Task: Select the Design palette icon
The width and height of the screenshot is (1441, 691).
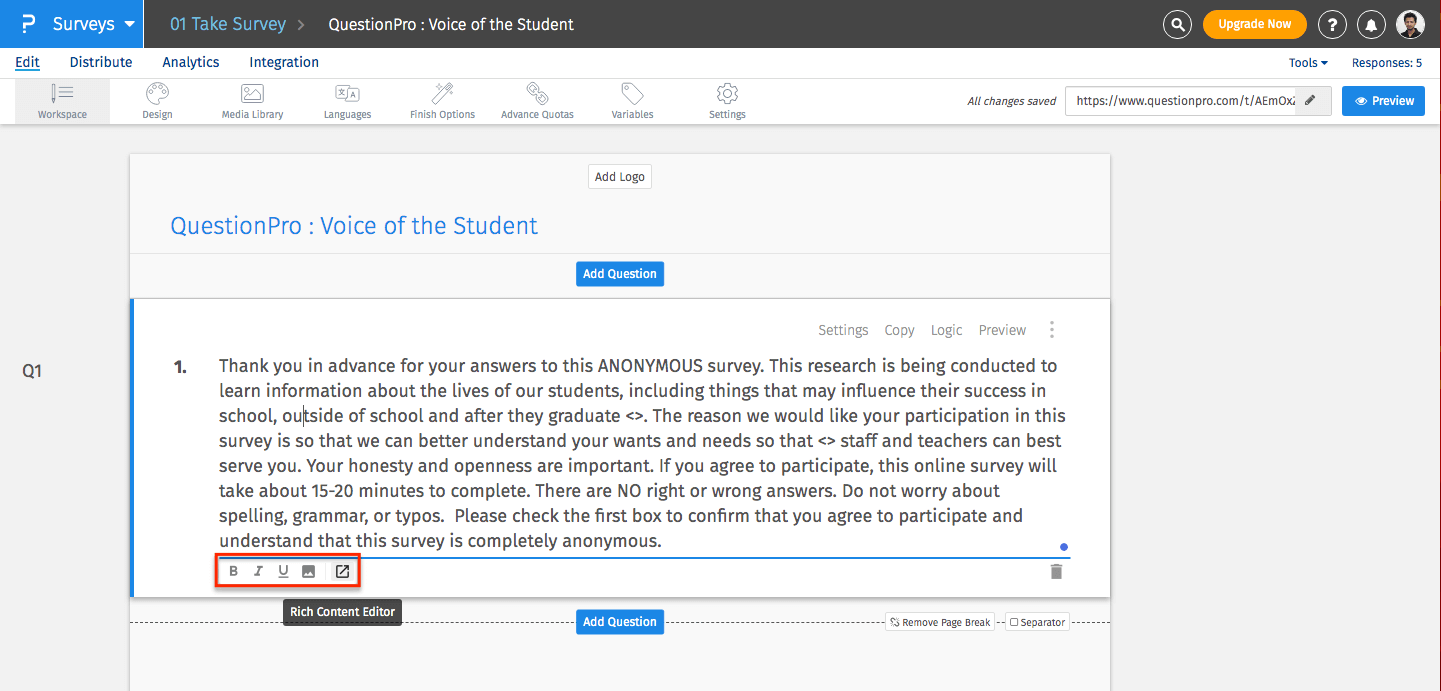Action: pos(156,100)
